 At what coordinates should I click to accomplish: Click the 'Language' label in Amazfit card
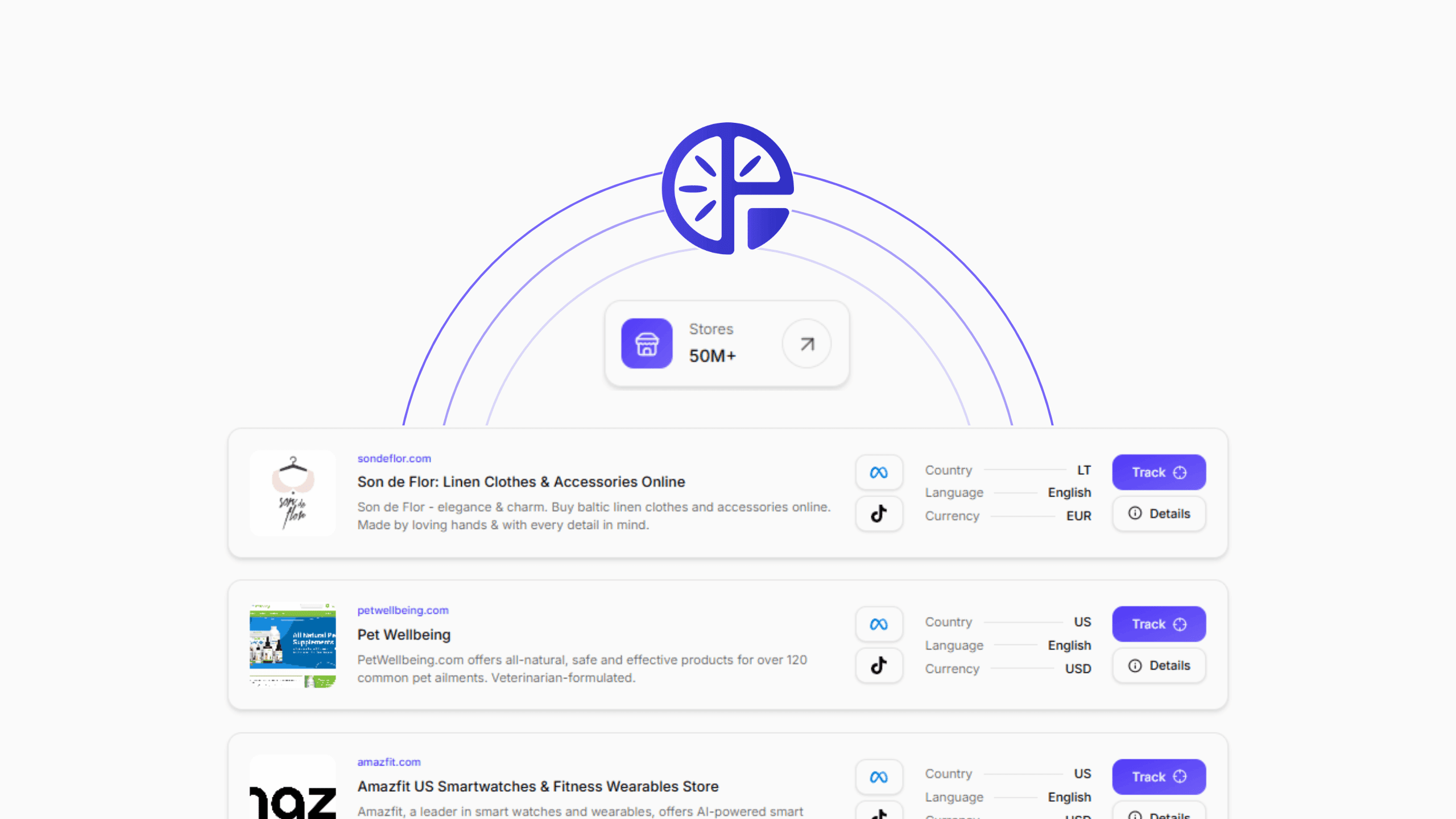coord(954,797)
